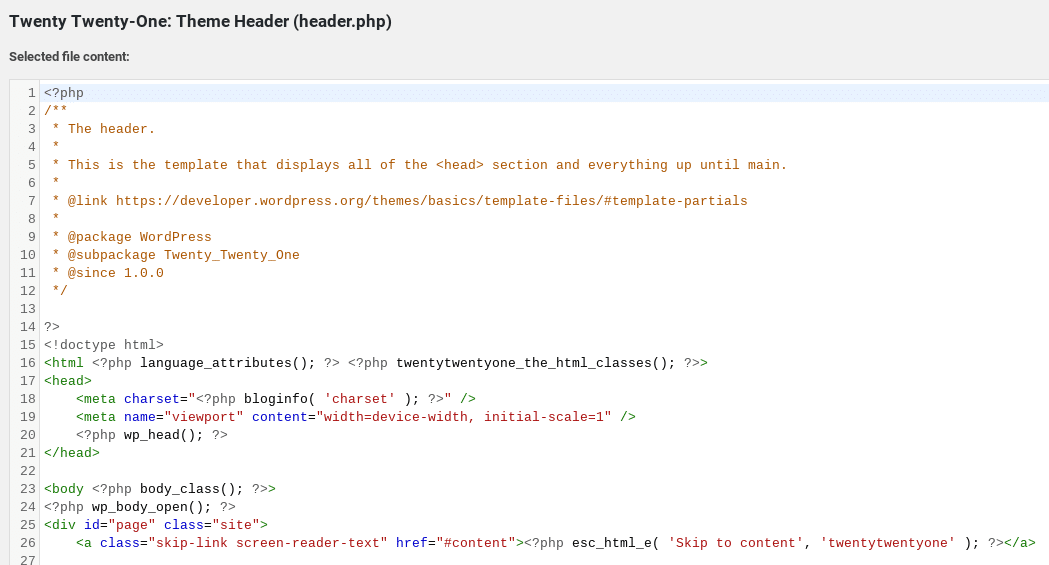
Task: Click the div id="page" line
Action: (x=155, y=525)
